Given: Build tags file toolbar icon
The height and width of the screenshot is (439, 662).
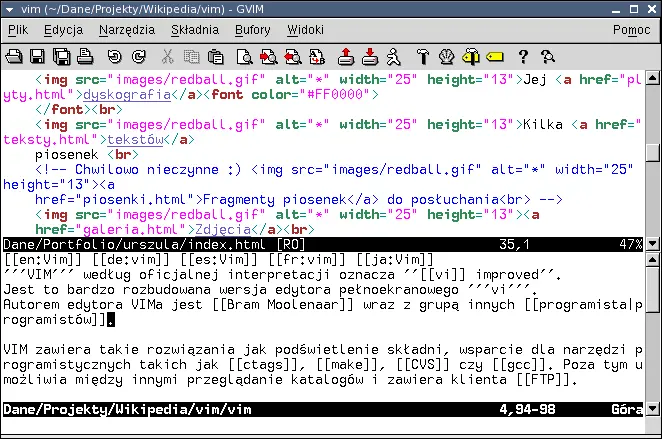Looking at the screenshot, I should (x=471, y=56).
